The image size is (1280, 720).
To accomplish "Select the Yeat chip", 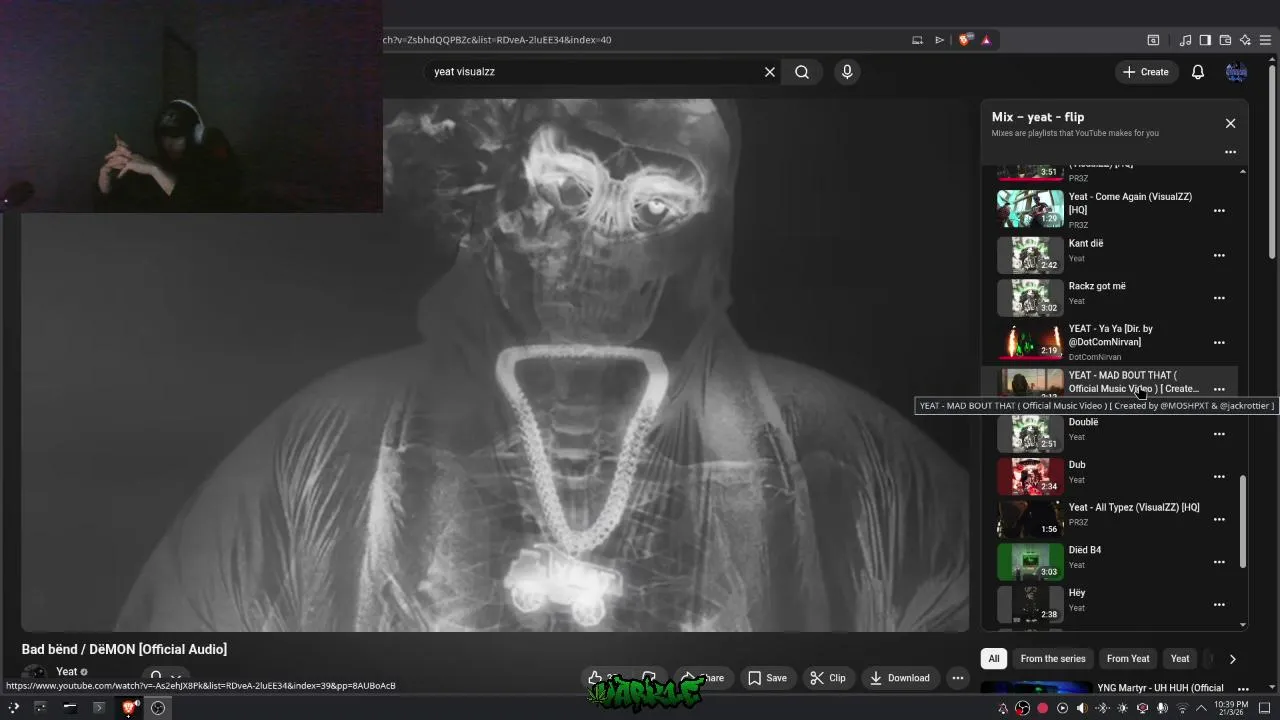I will click(1180, 658).
